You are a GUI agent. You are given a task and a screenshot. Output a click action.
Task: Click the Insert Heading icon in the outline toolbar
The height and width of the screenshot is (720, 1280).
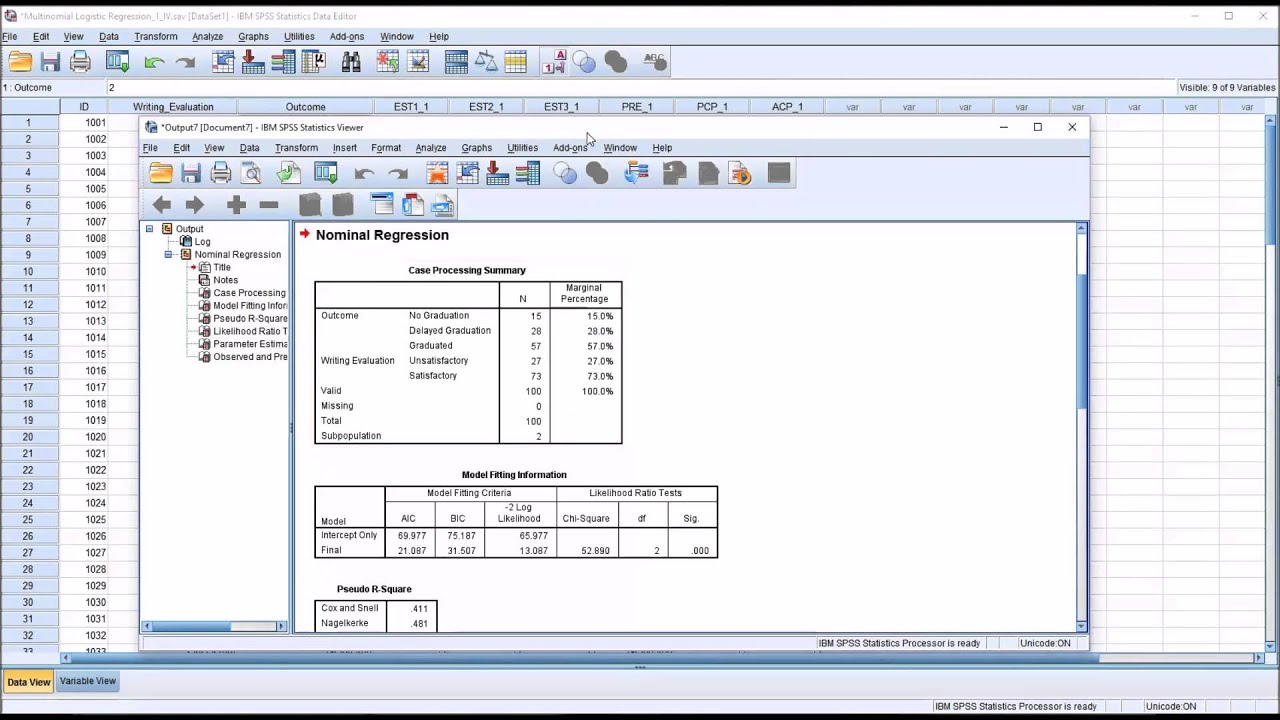coord(381,205)
